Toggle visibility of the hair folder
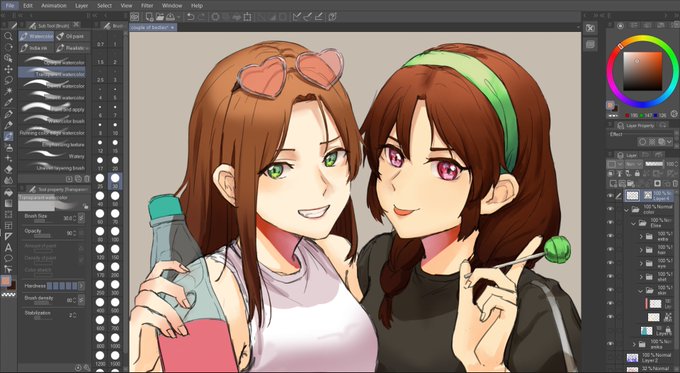This screenshot has width=680, height=373. (611, 249)
